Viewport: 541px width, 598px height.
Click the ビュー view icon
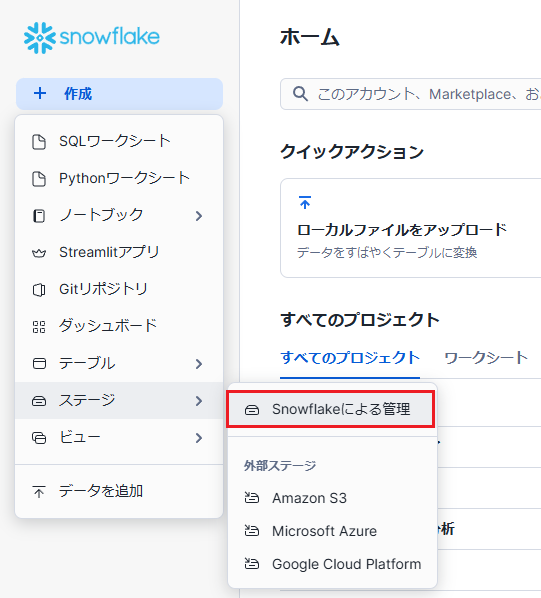[x=39, y=438]
